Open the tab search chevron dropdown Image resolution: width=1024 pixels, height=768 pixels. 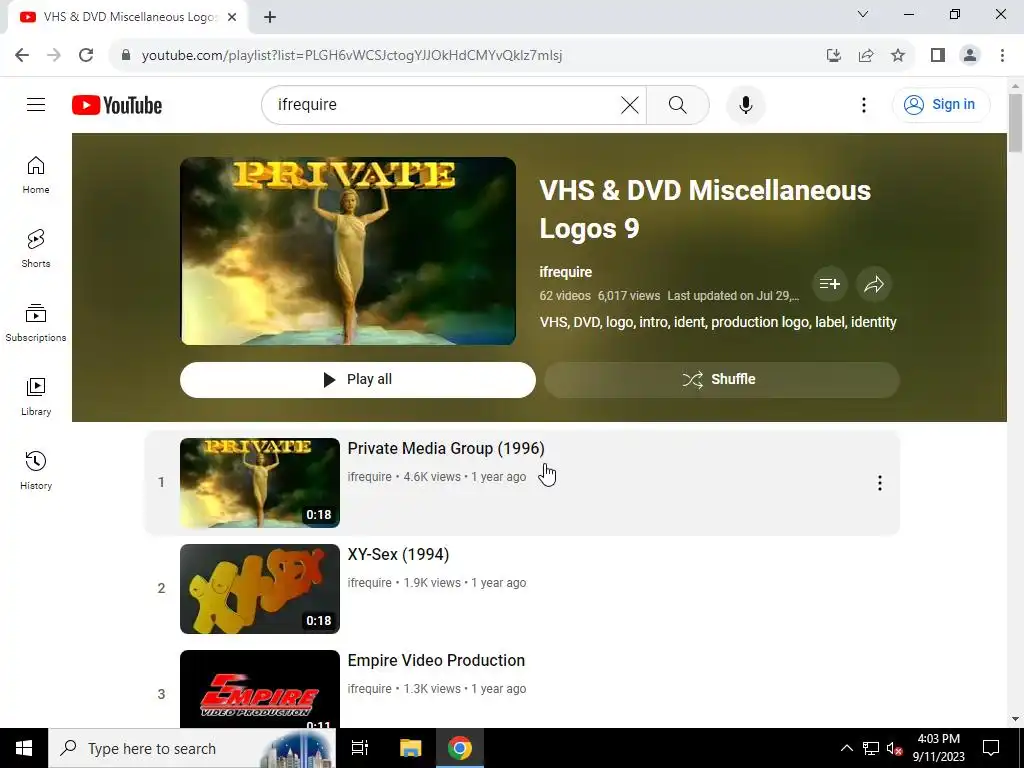[863, 14]
